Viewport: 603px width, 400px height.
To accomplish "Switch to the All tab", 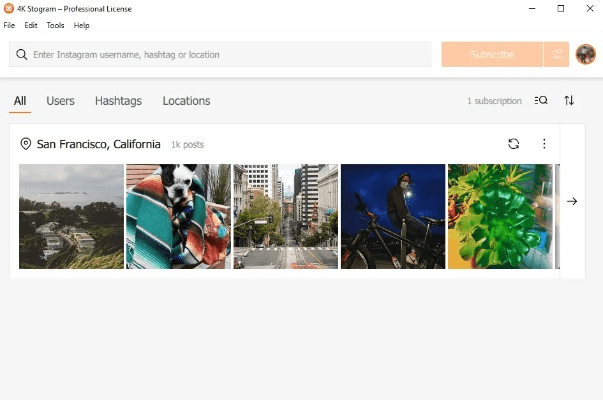I will pos(20,101).
